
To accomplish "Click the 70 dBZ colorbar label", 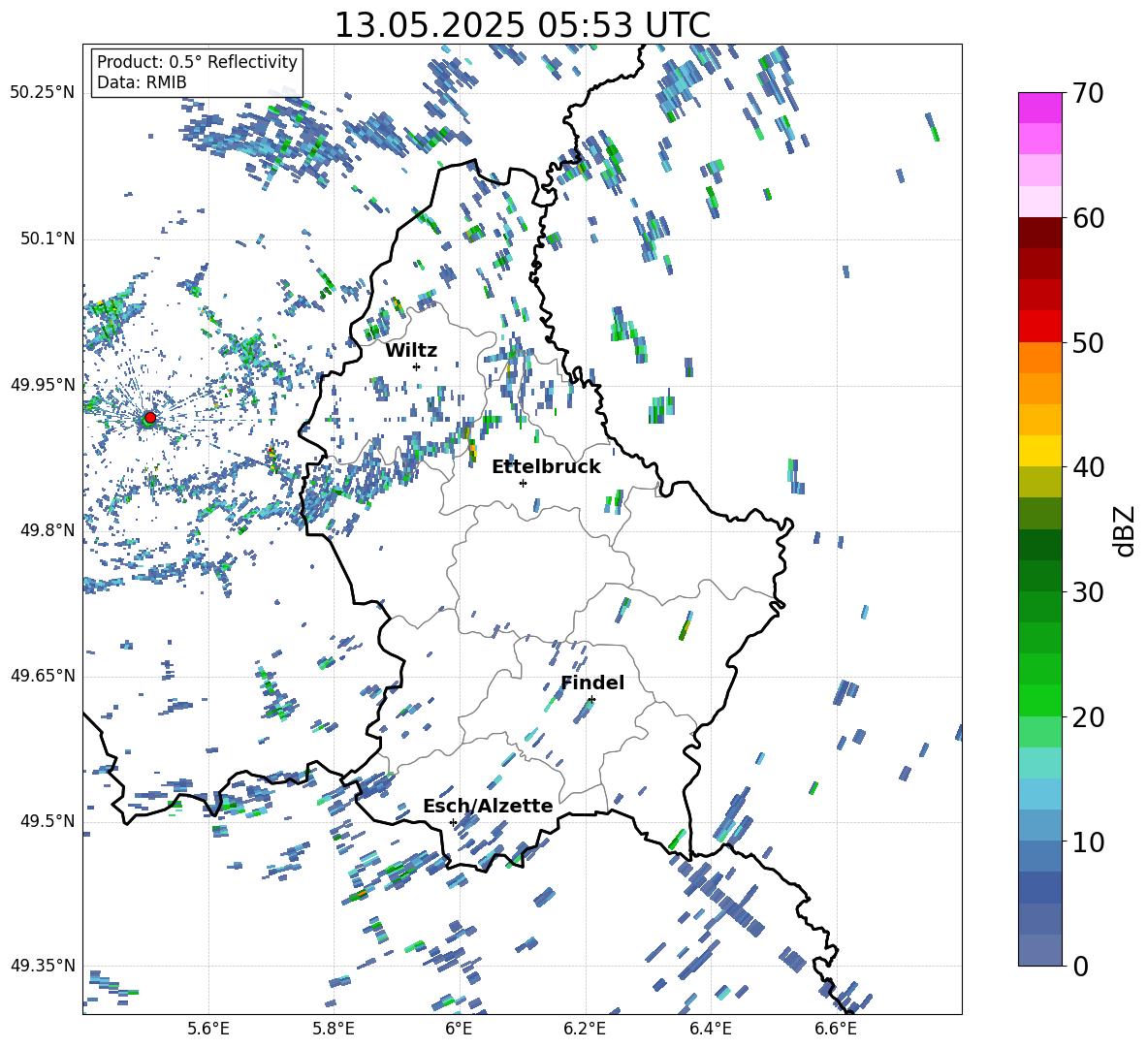I will (x=1088, y=93).
